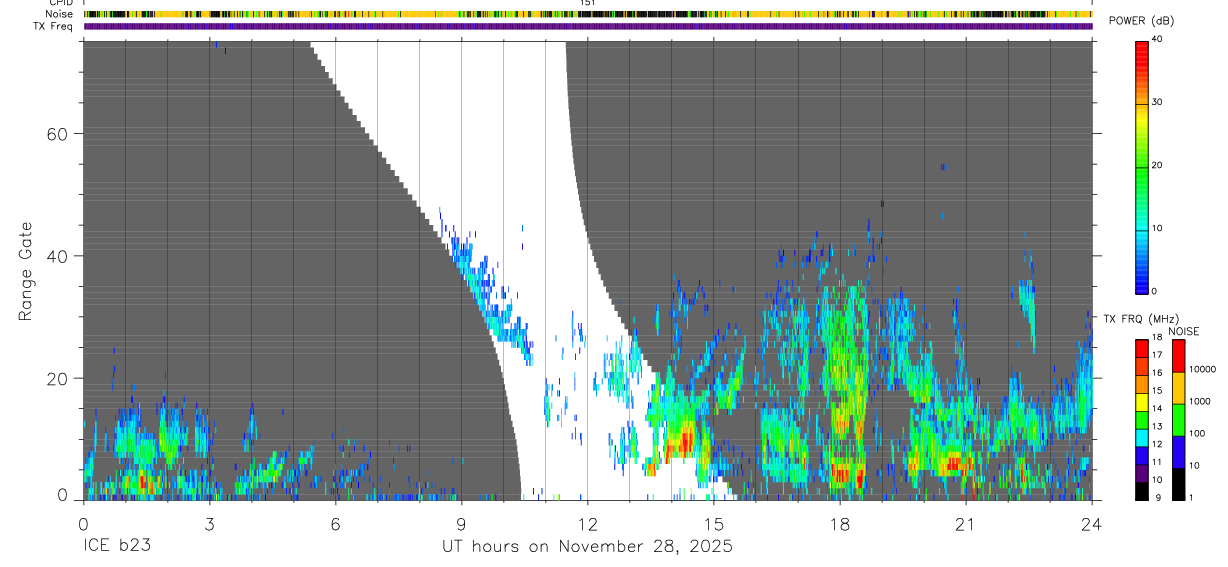Click the strong red echo near 18 UT at low range
The image size is (1228, 567).
843,474
